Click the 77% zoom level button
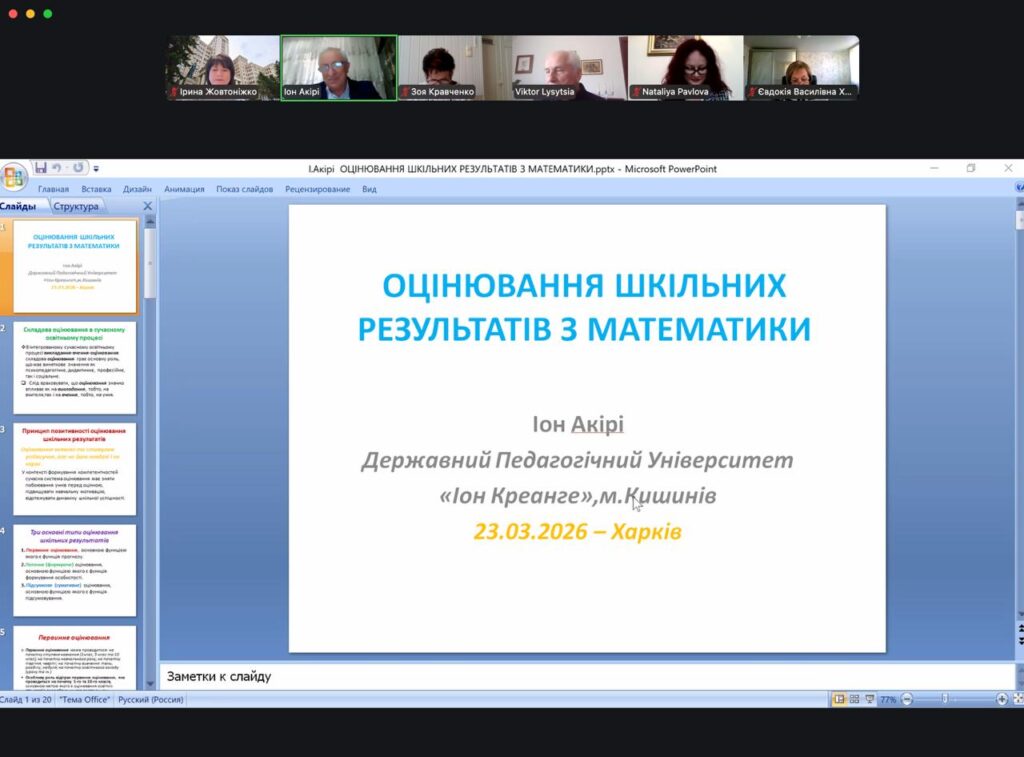The image size is (1024, 757). click(887, 700)
